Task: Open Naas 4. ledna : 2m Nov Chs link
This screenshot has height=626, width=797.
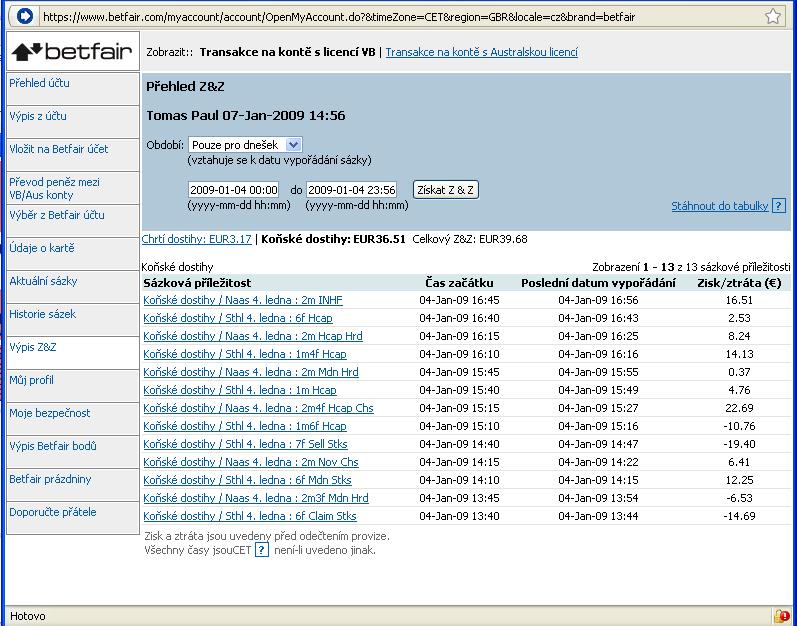Action: (251, 462)
